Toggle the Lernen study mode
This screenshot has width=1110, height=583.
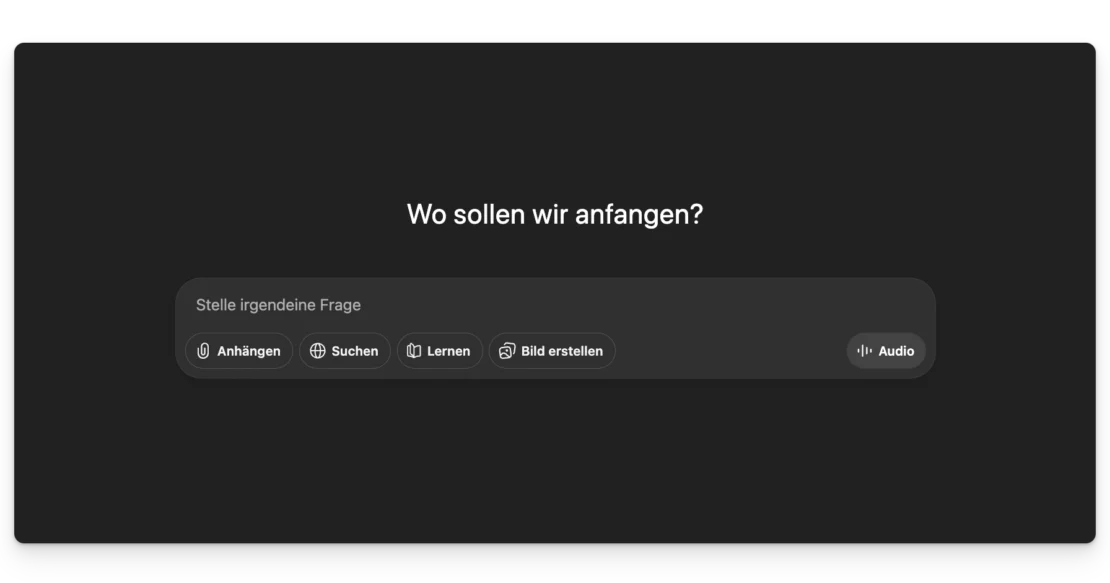[440, 351]
